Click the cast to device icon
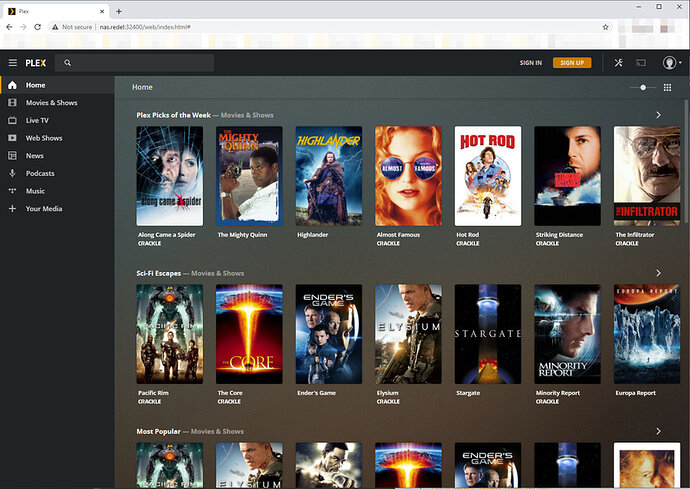The image size is (690, 489). [641, 63]
